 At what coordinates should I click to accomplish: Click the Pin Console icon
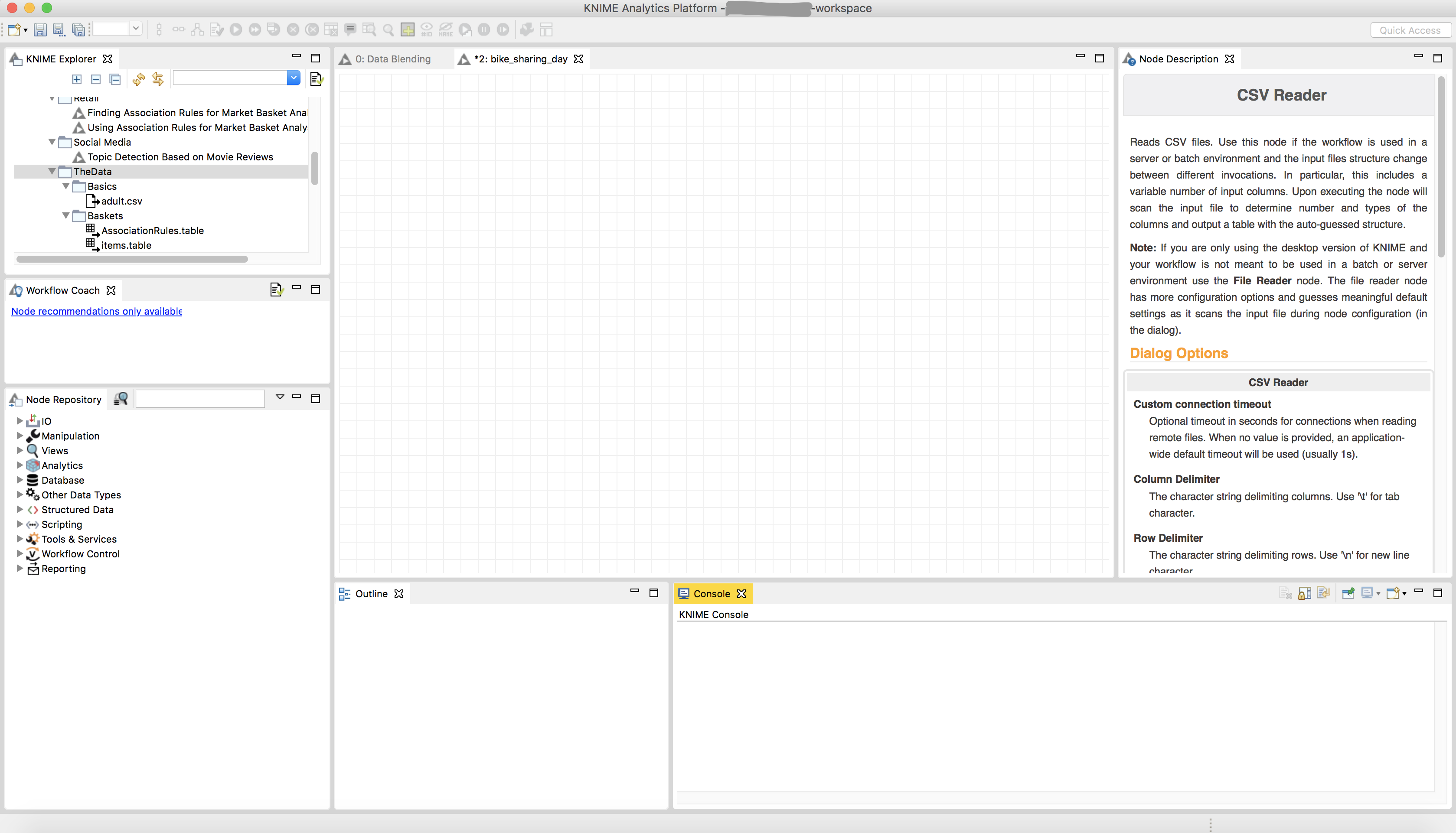[1348, 593]
